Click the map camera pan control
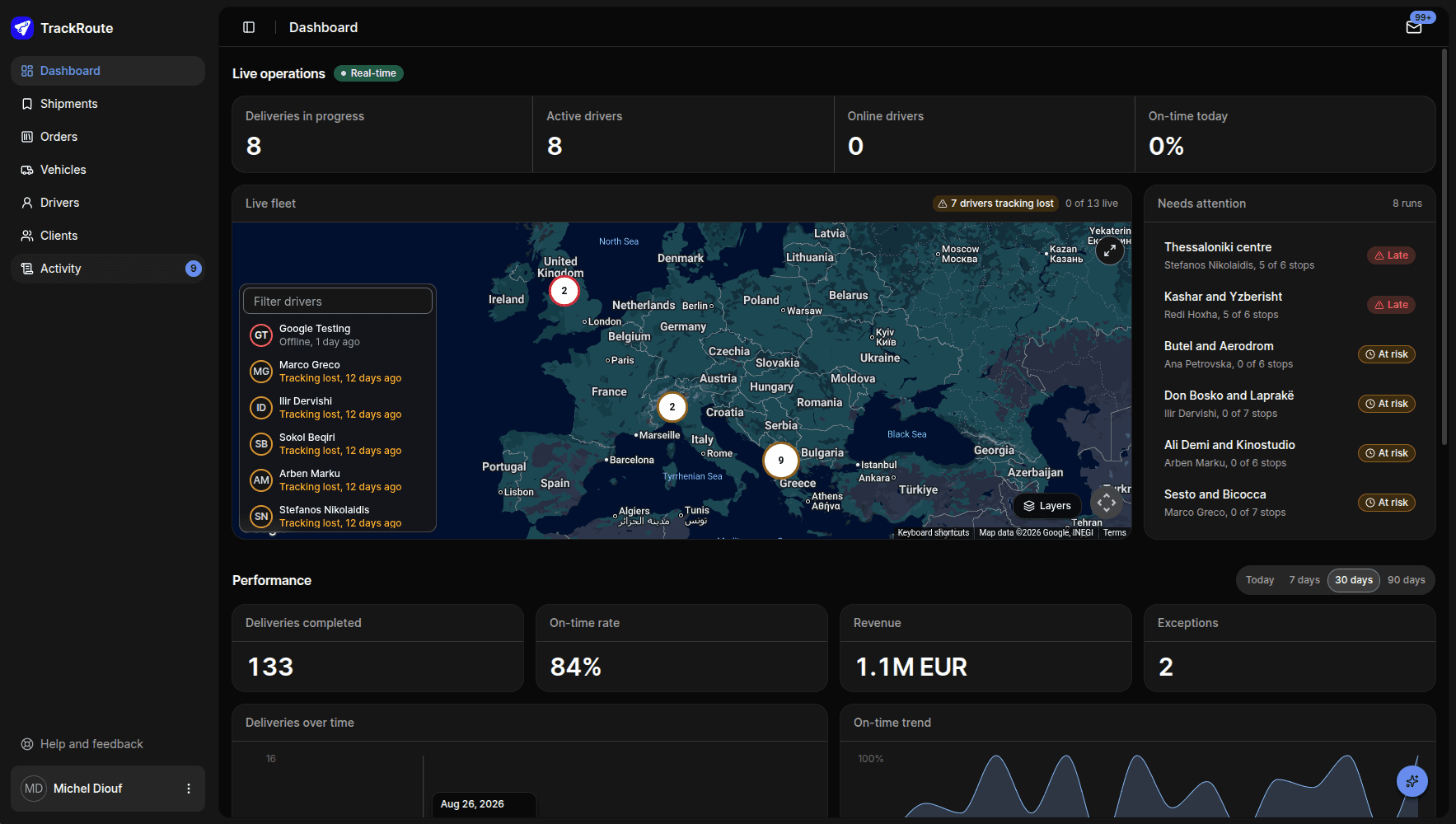The image size is (1456, 824). pos(1107,502)
